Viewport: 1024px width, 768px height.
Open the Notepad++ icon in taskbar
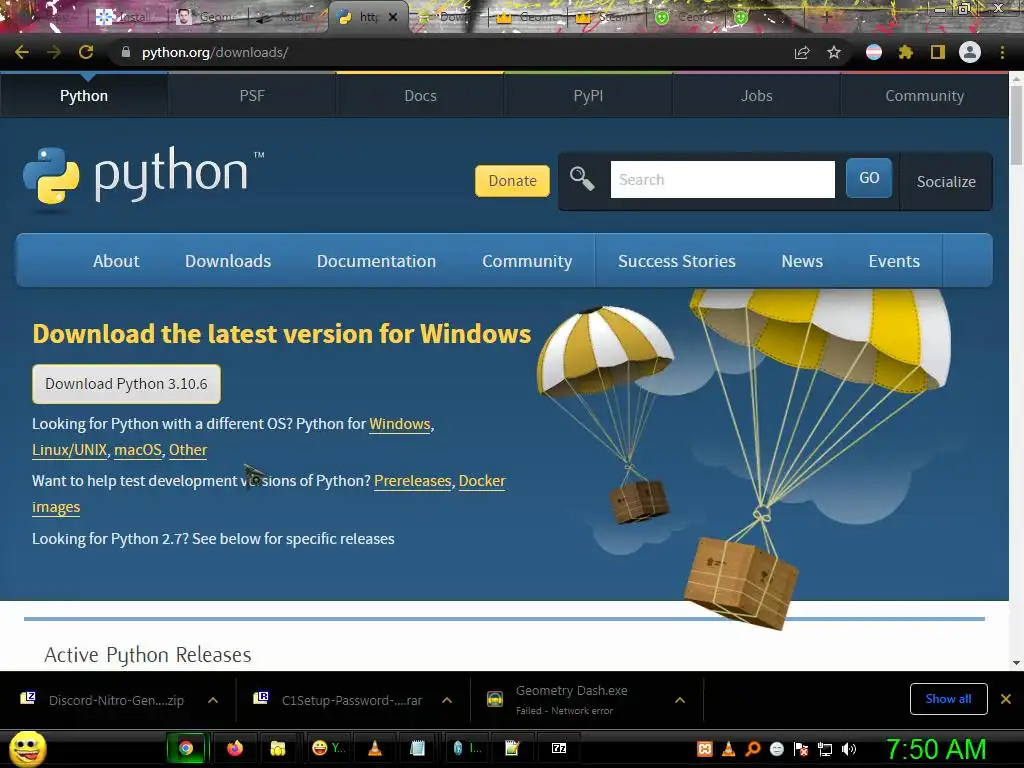pos(513,748)
